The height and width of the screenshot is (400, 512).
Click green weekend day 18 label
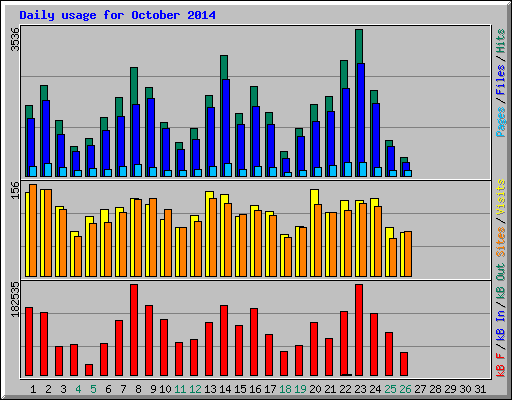285,389
